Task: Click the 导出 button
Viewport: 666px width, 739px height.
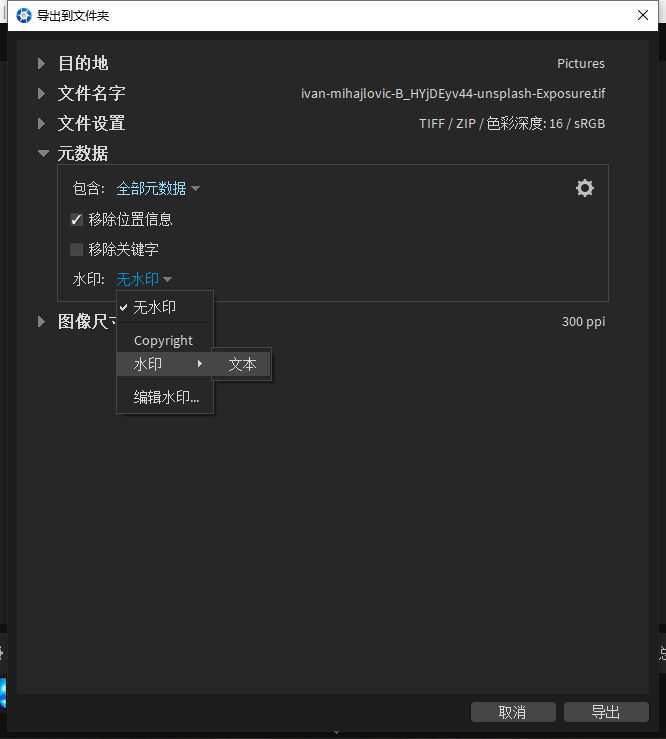Action: point(605,712)
